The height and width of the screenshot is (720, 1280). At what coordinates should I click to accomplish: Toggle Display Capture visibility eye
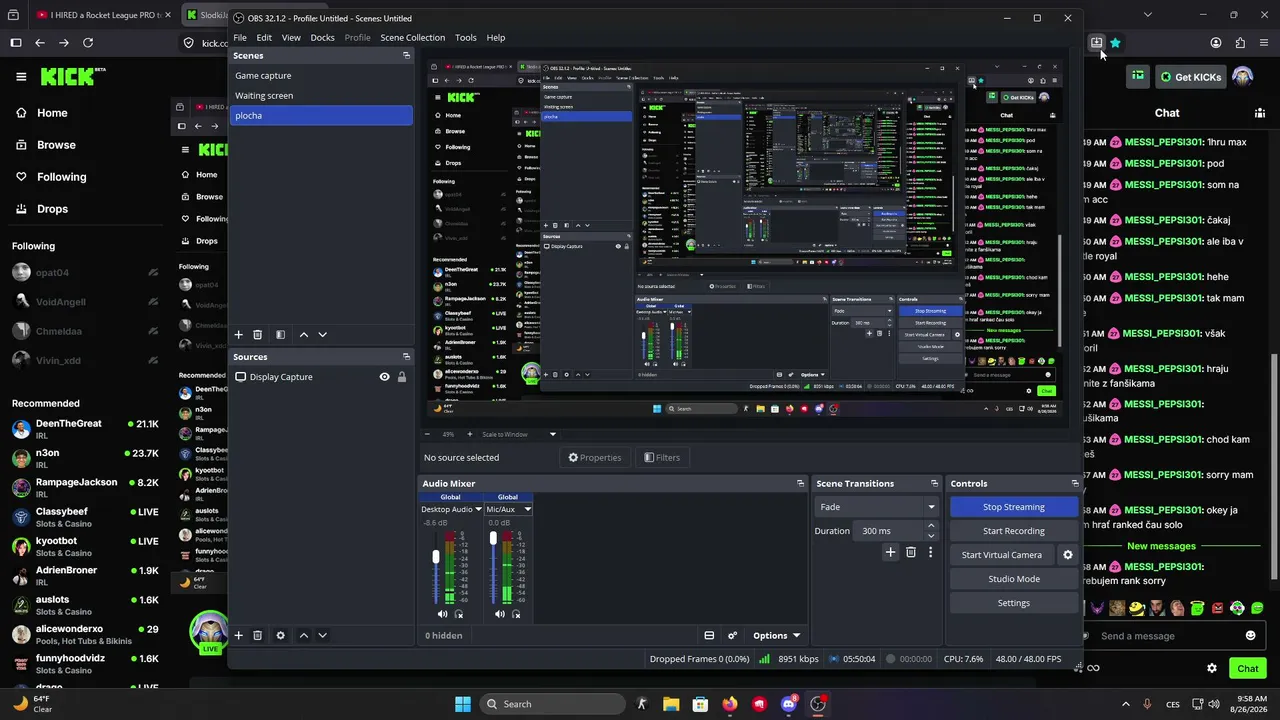click(384, 377)
